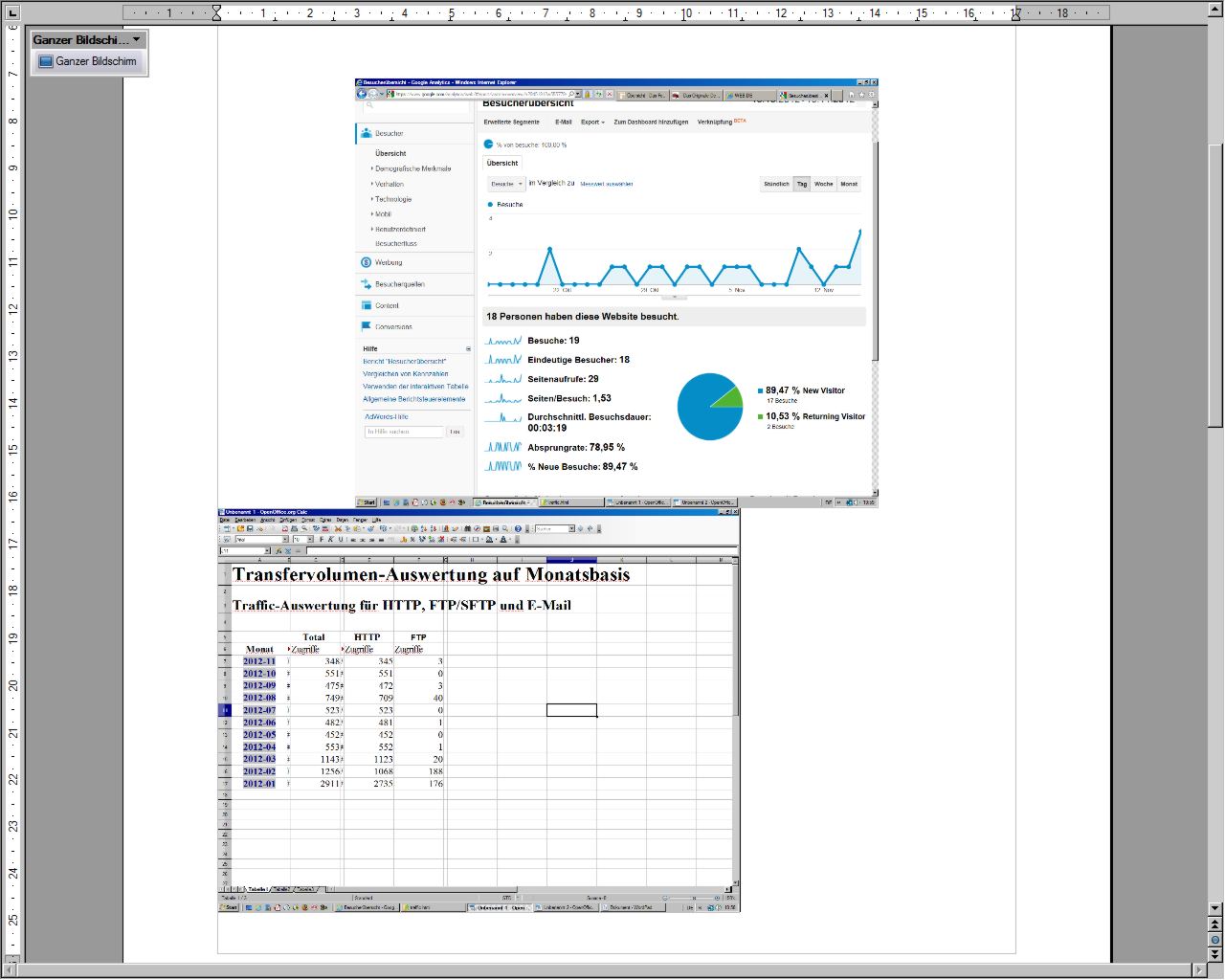Switch chart to Woche view
This screenshot has height=980, width=1225.
823,184
